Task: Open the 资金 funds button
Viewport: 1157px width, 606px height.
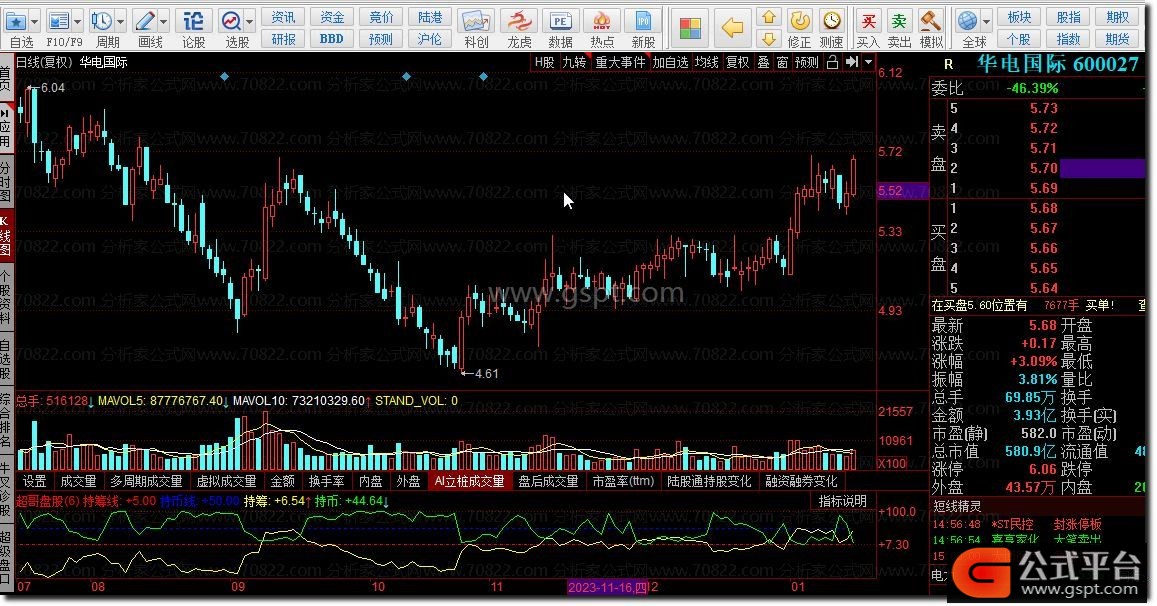Action: (332, 17)
